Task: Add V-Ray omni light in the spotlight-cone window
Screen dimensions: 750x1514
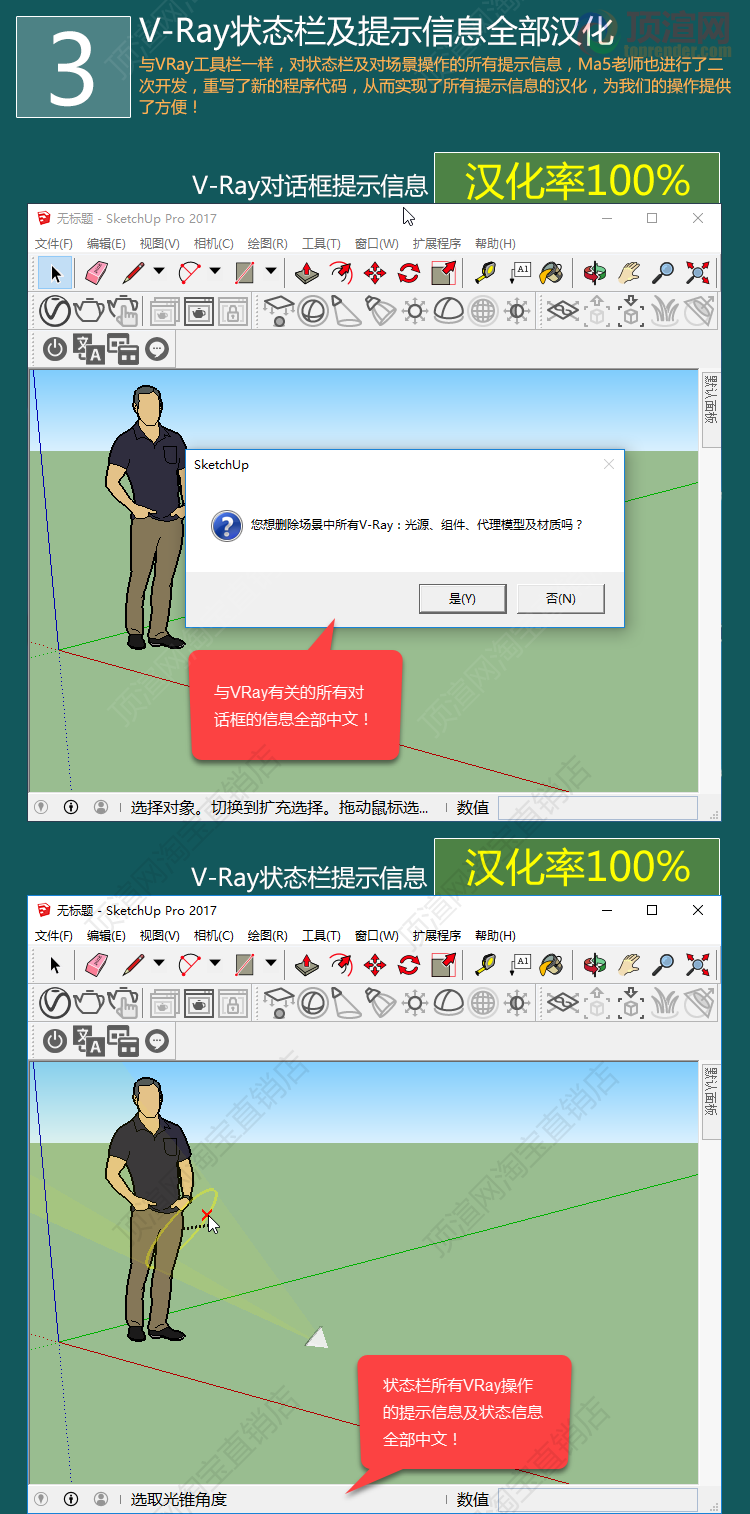Action: tap(415, 1003)
